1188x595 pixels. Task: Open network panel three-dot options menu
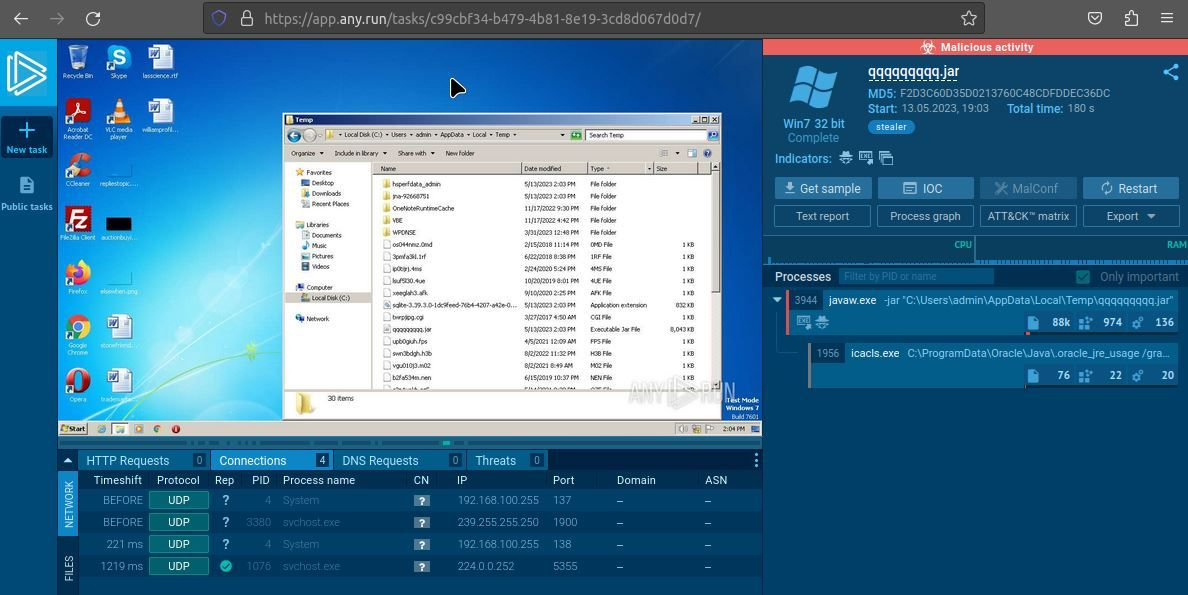(755, 460)
